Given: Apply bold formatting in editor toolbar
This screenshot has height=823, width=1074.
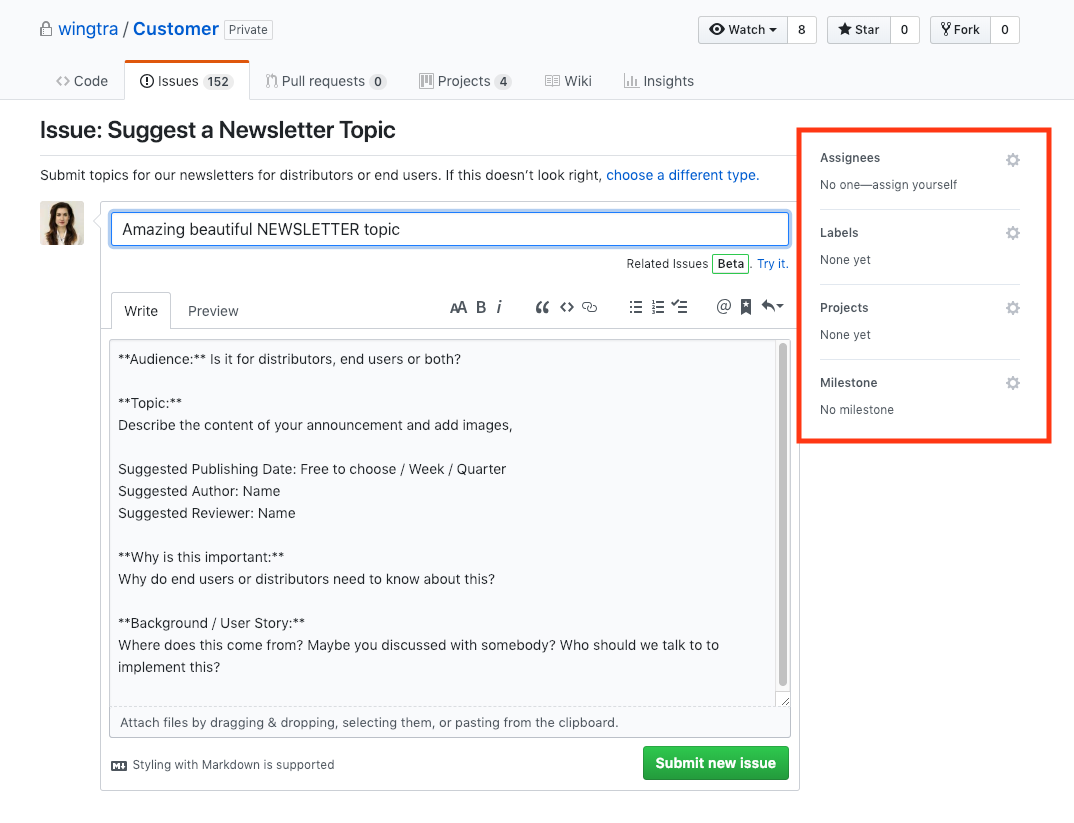Looking at the screenshot, I should pyautogui.click(x=481, y=308).
